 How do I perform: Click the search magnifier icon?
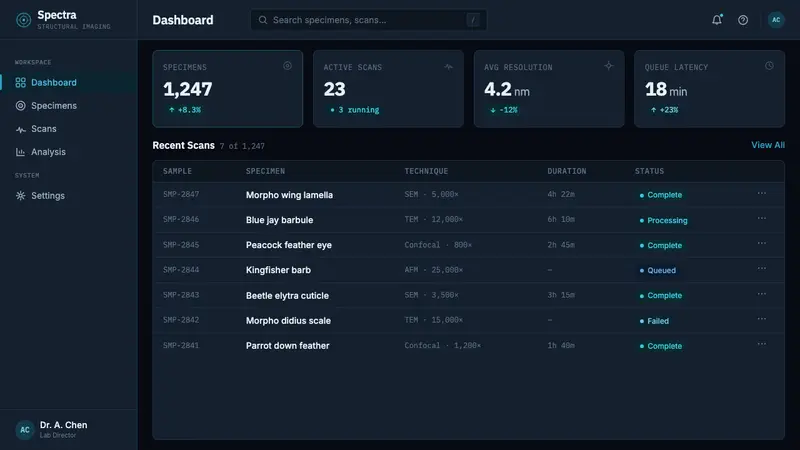(x=263, y=20)
